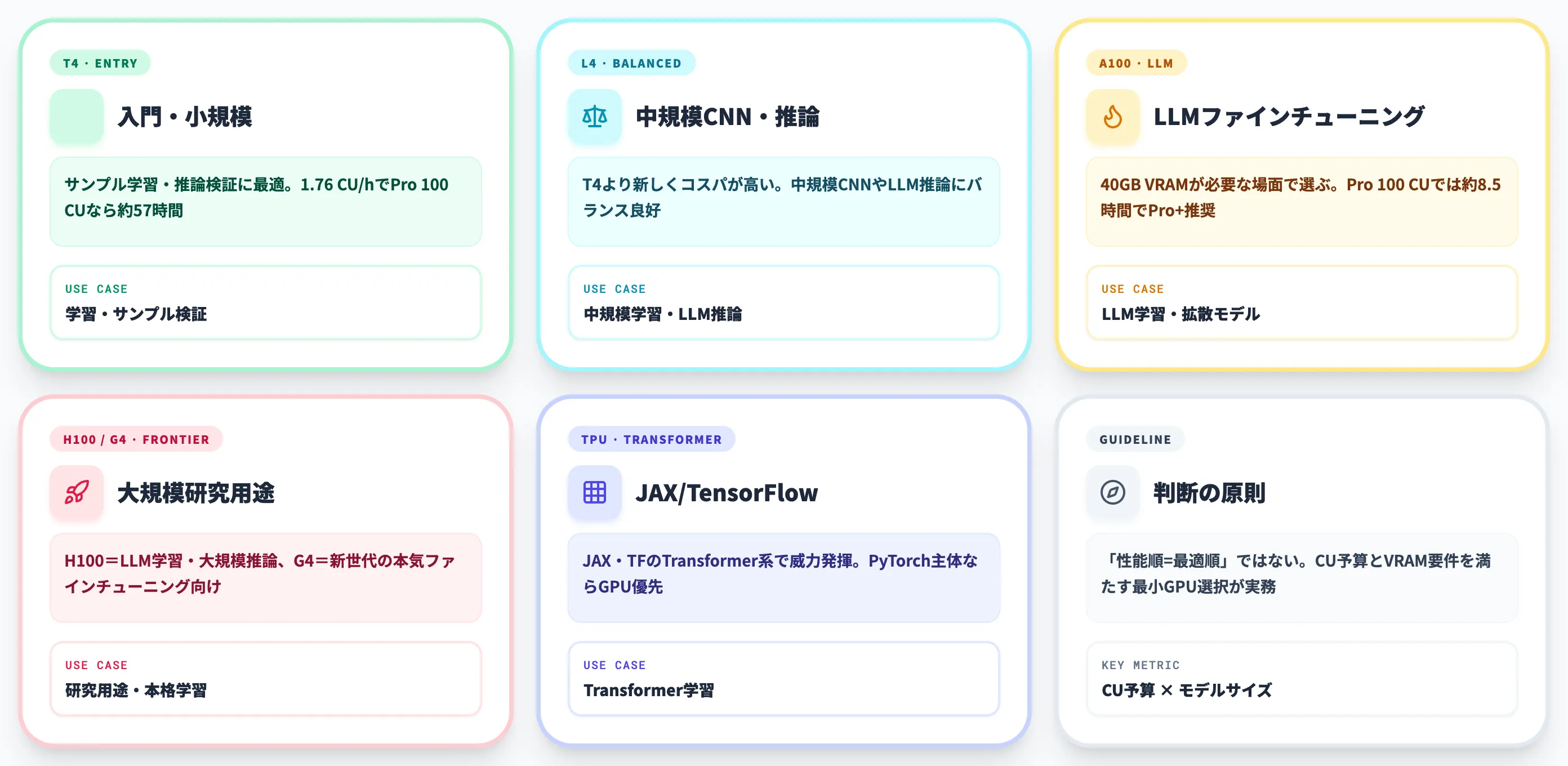Click the heading 大規模研究用途
This screenshot has width=1568, height=766.
(x=195, y=493)
